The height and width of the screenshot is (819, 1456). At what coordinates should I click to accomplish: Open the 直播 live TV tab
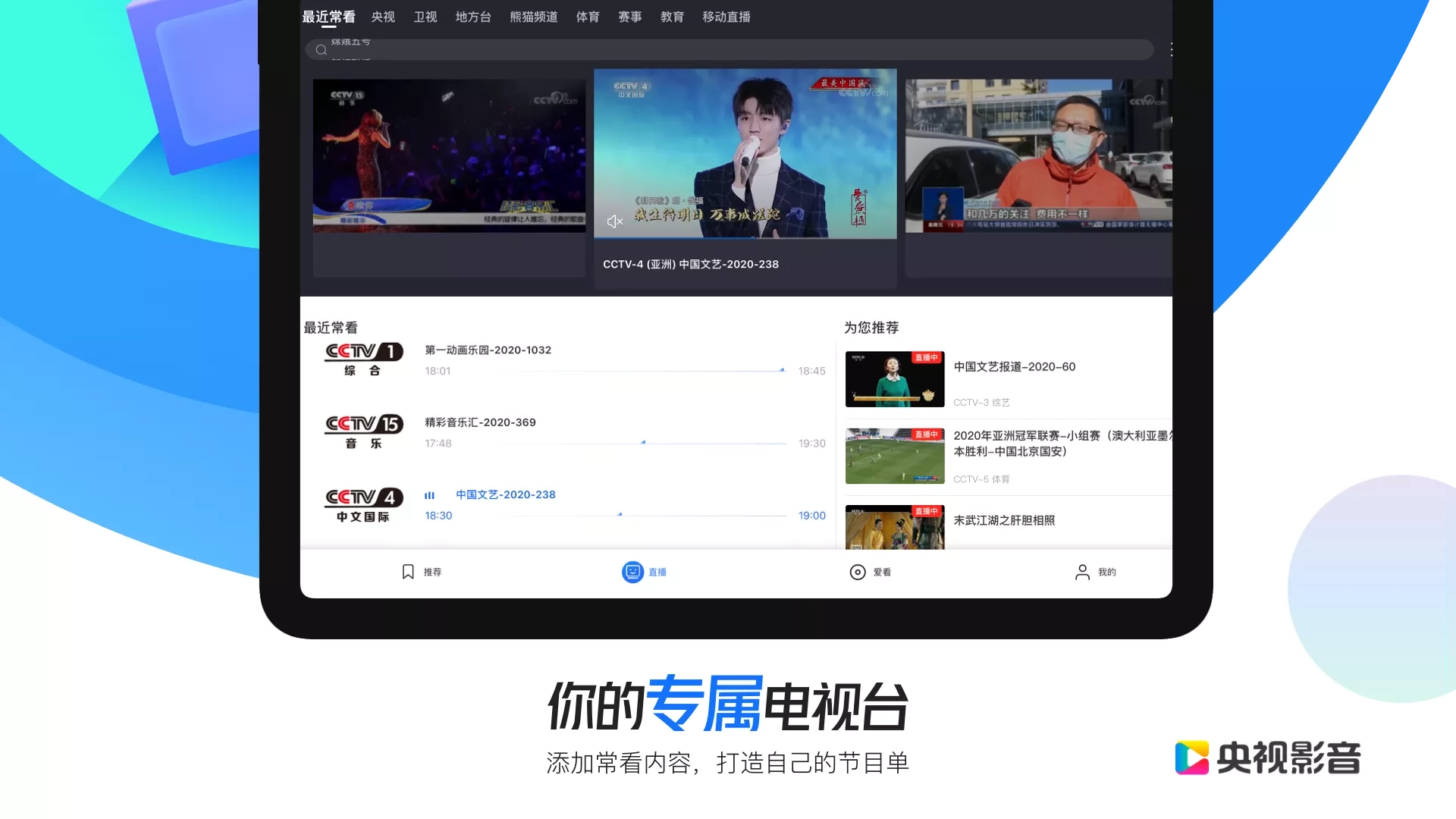coord(644,572)
